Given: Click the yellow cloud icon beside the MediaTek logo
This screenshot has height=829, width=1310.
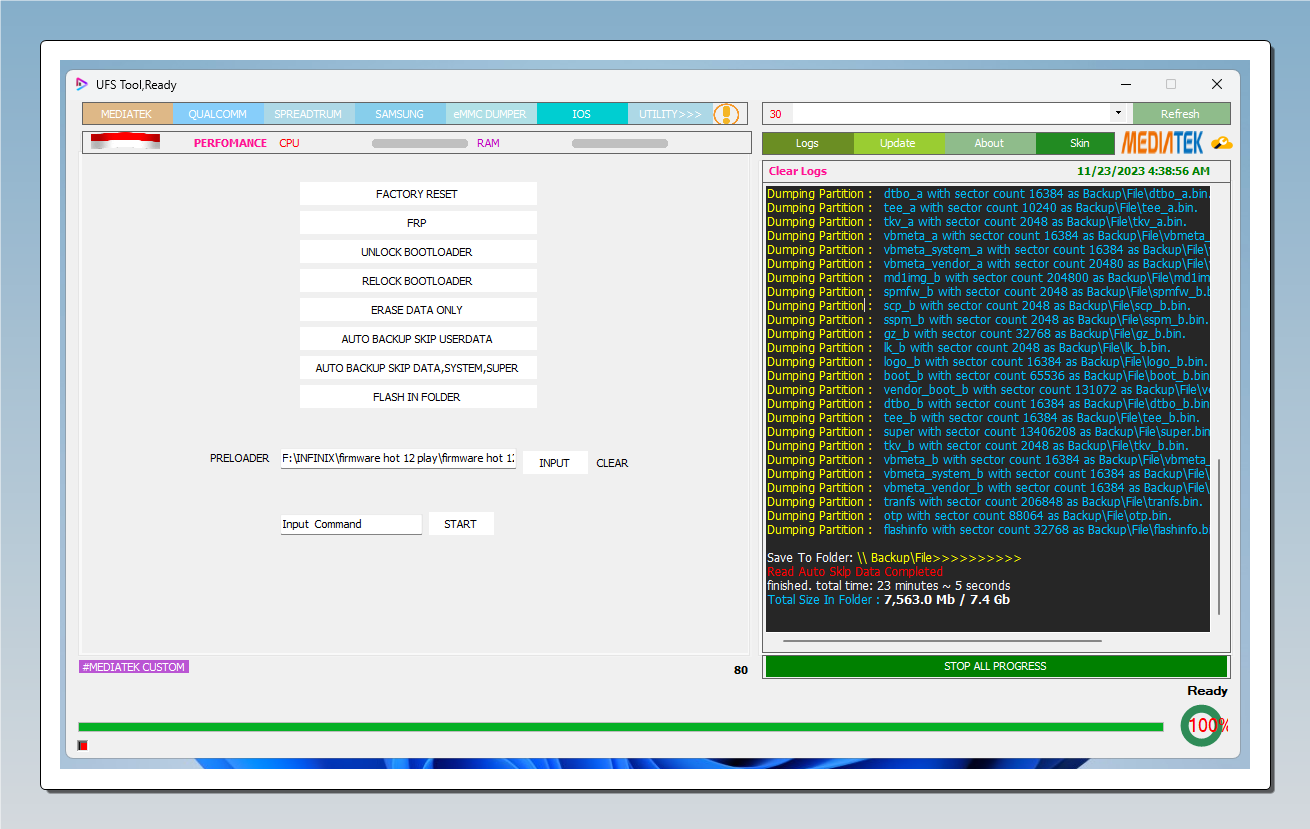Looking at the screenshot, I should 1221,143.
